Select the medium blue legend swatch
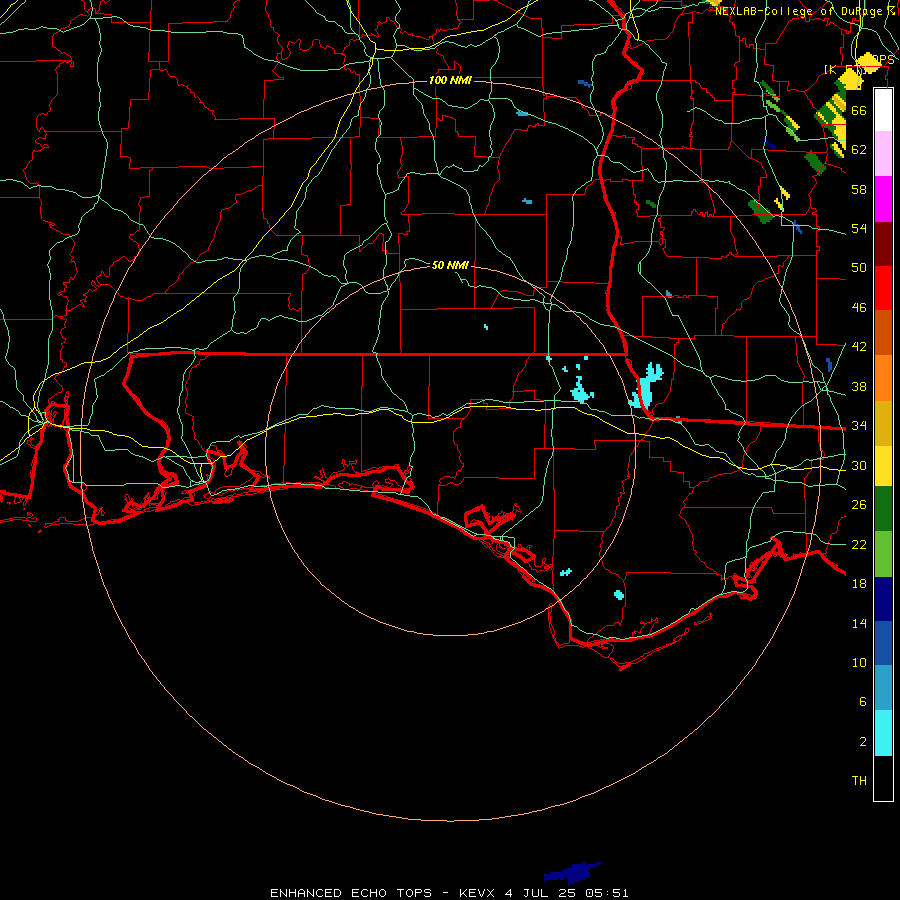 tap(883, 643)
